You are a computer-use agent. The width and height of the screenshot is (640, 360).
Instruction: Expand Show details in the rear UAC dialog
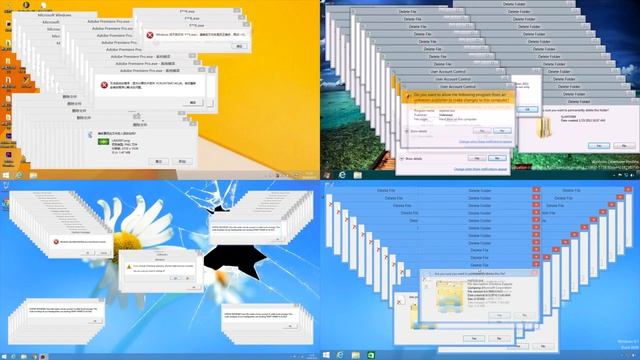click(x=411, y=159)
